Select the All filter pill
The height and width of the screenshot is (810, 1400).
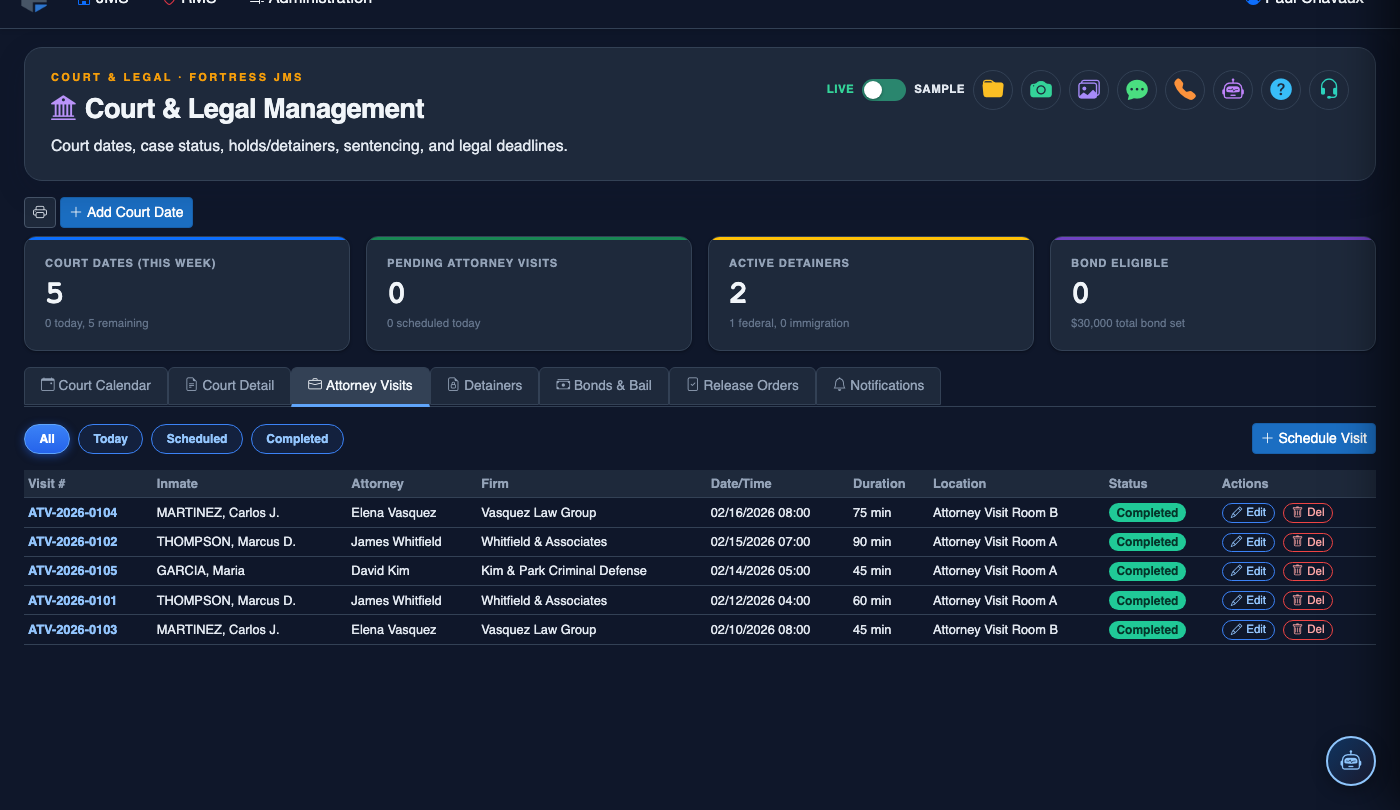click(x=47, y=439)
